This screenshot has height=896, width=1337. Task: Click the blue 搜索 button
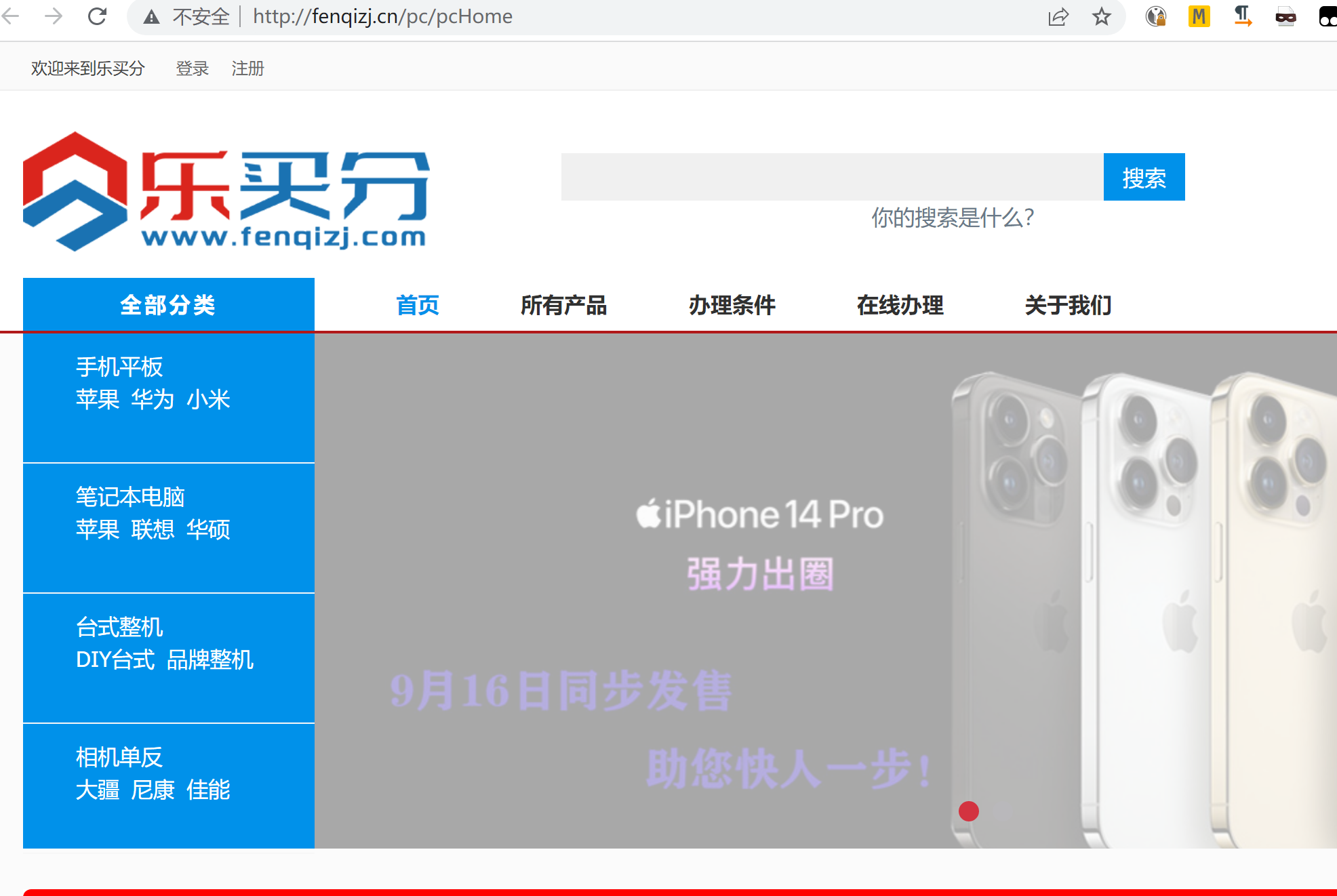coord(1144,178)
